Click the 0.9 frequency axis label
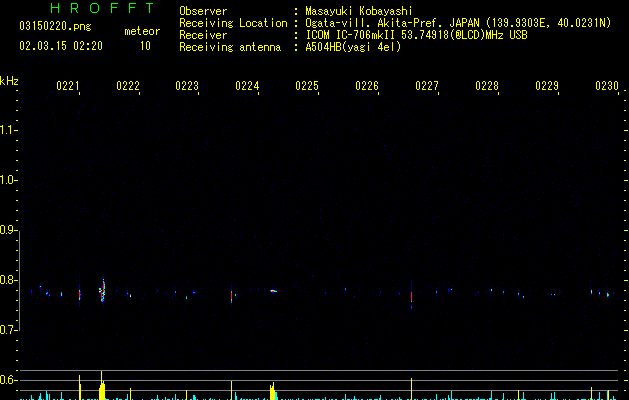629x400 pixels. pyautogui.click(x=8, y=230)
